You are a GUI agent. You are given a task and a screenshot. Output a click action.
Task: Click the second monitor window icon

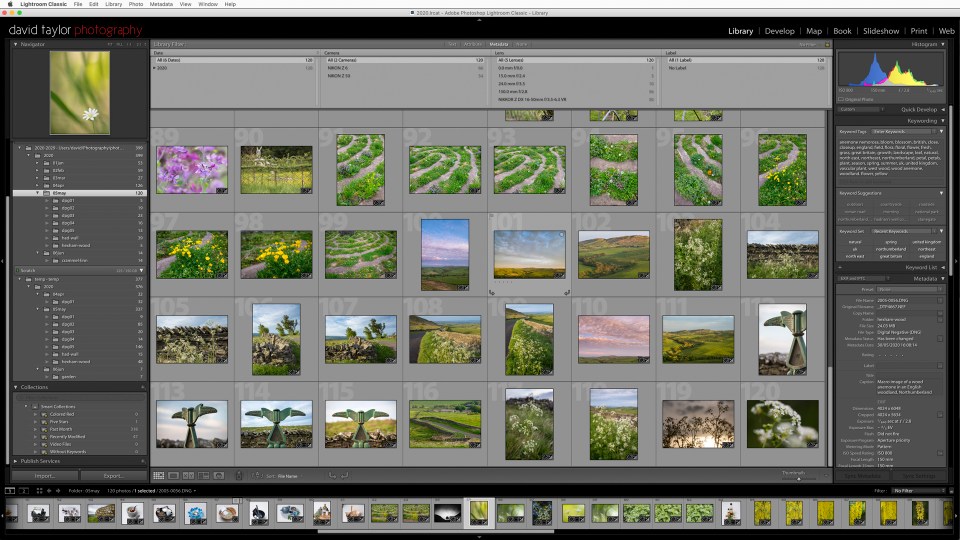coord(24,490)
